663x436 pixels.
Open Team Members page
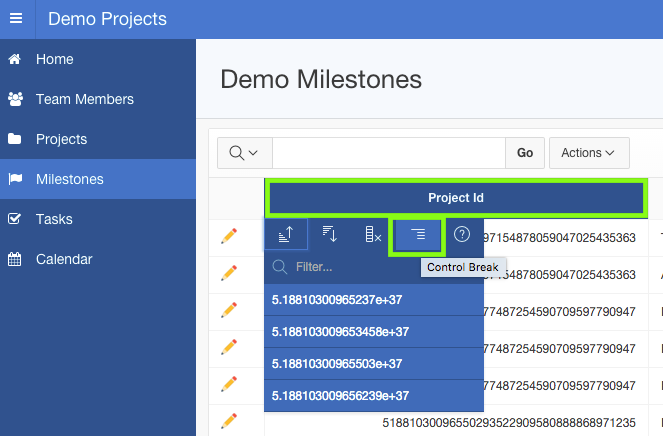pyautogui.click(x=84, y=99)
